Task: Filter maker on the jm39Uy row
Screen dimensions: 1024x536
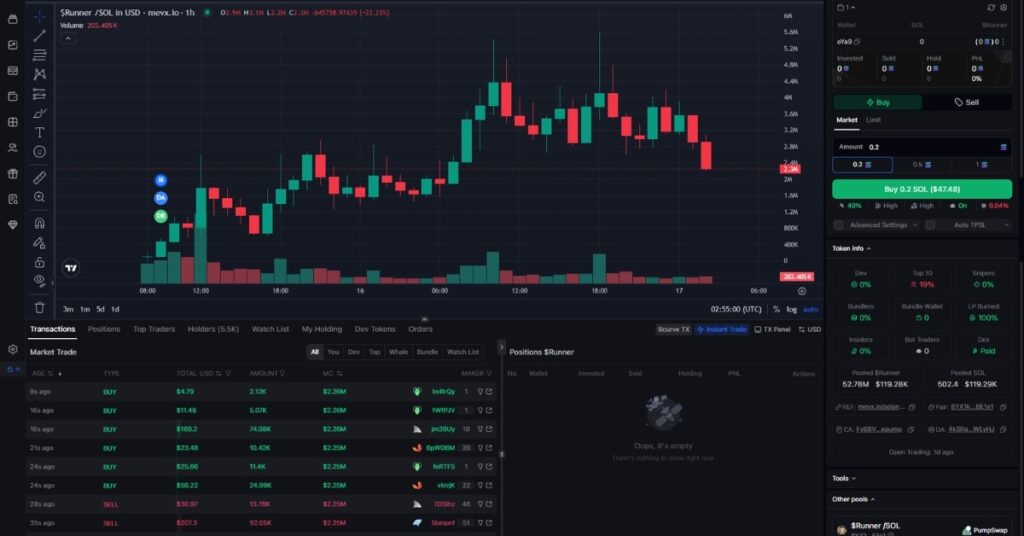Action: pos(480,430)
